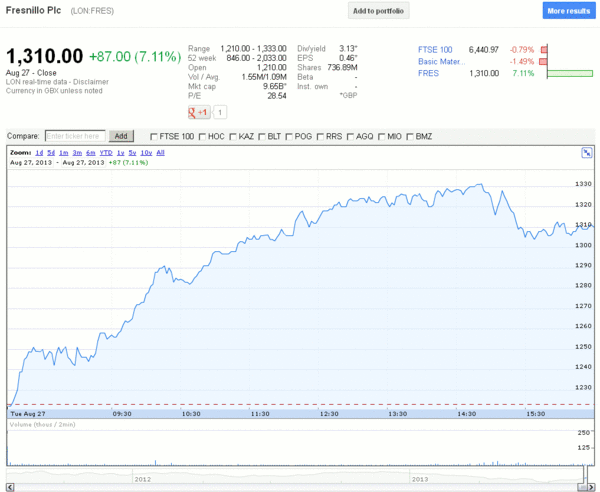Viewport: 600px width, 492px height.
Task: Set chart zoom to 1y
Action: pos(121,153)
